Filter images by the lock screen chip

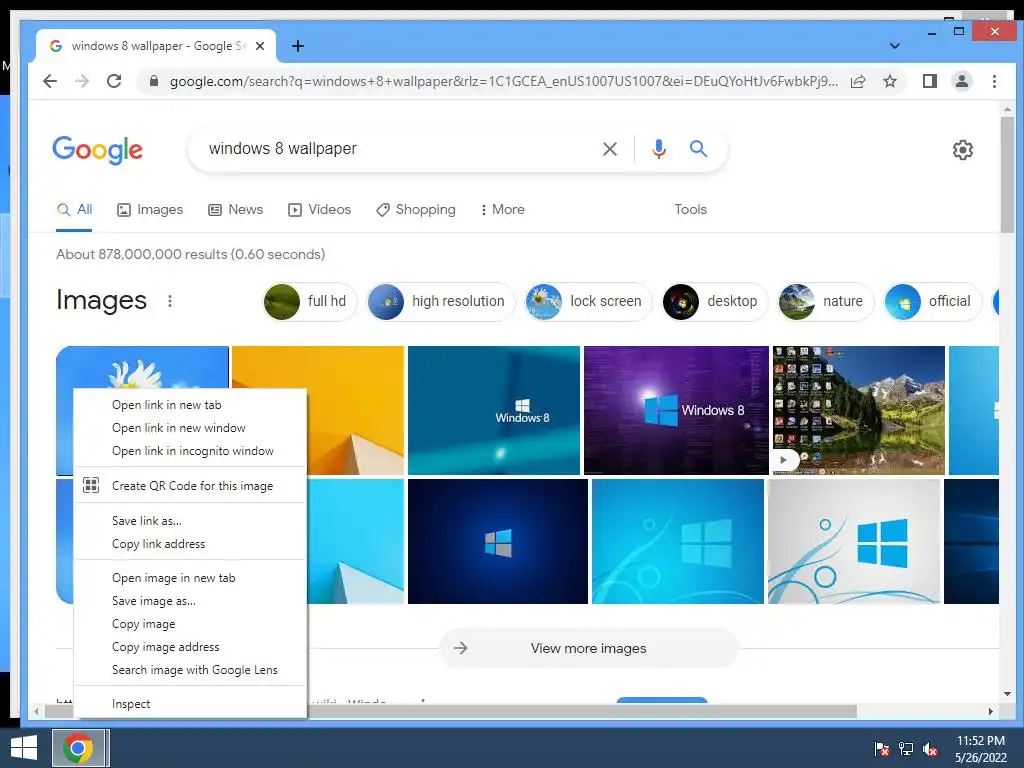(x=588, y=302)
